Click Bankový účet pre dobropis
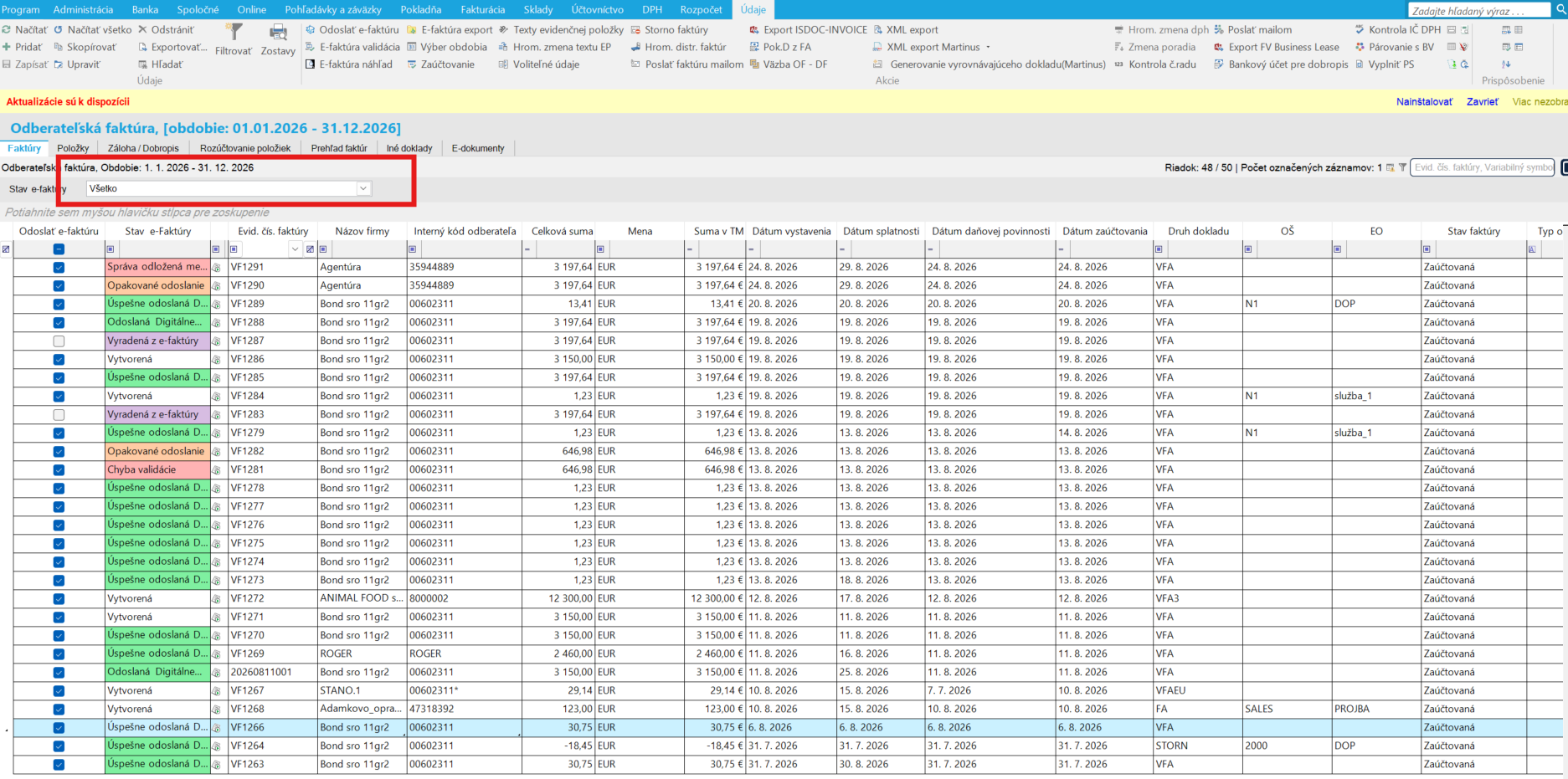 click(x=1281, y=64)
